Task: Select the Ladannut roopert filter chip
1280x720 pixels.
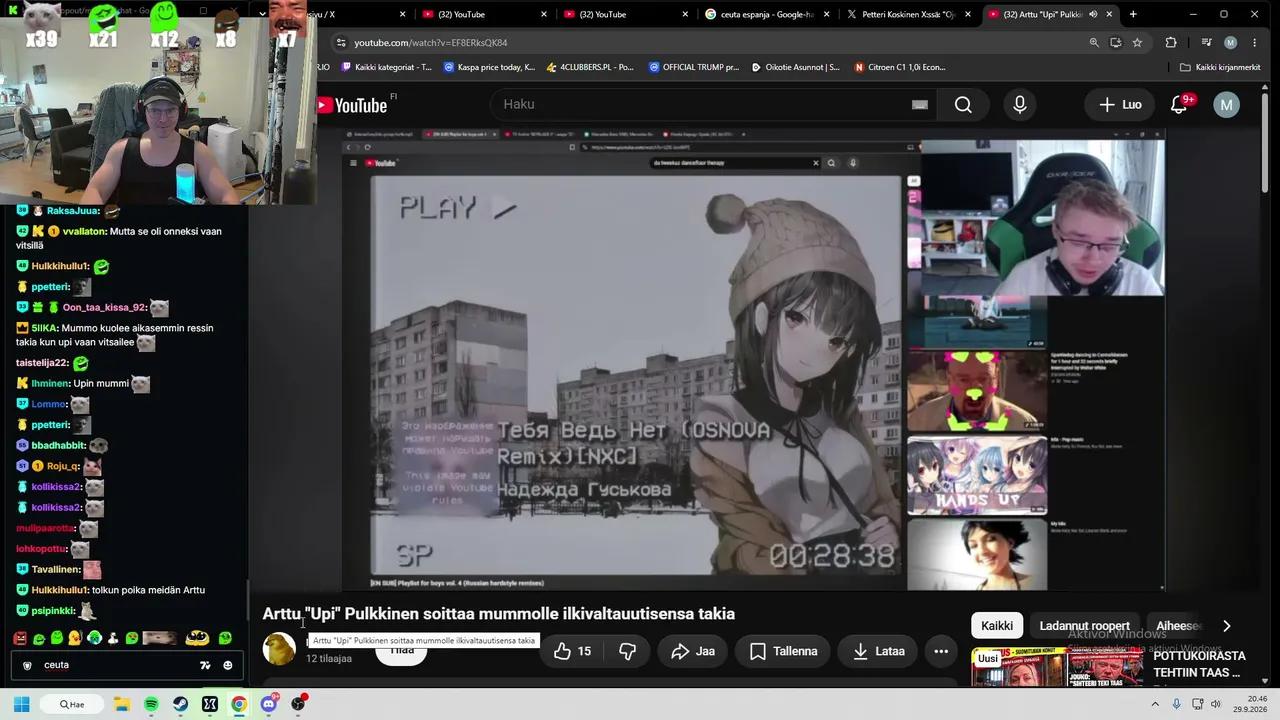Action: (x=1084, y=626)
